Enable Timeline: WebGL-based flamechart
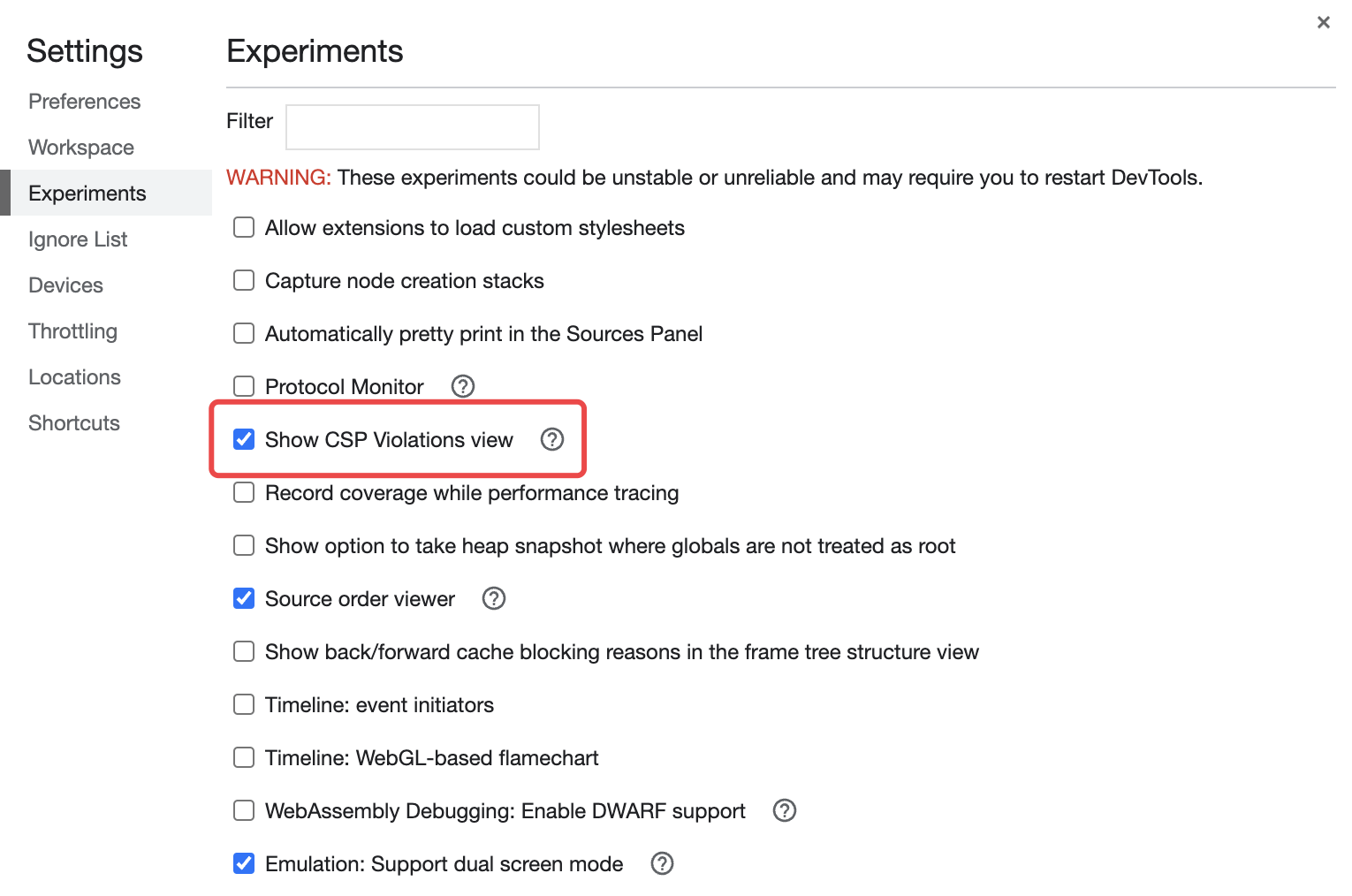The height and width of the screenshot is (896, 1352). pyautogui.click(x=244, y=757)
